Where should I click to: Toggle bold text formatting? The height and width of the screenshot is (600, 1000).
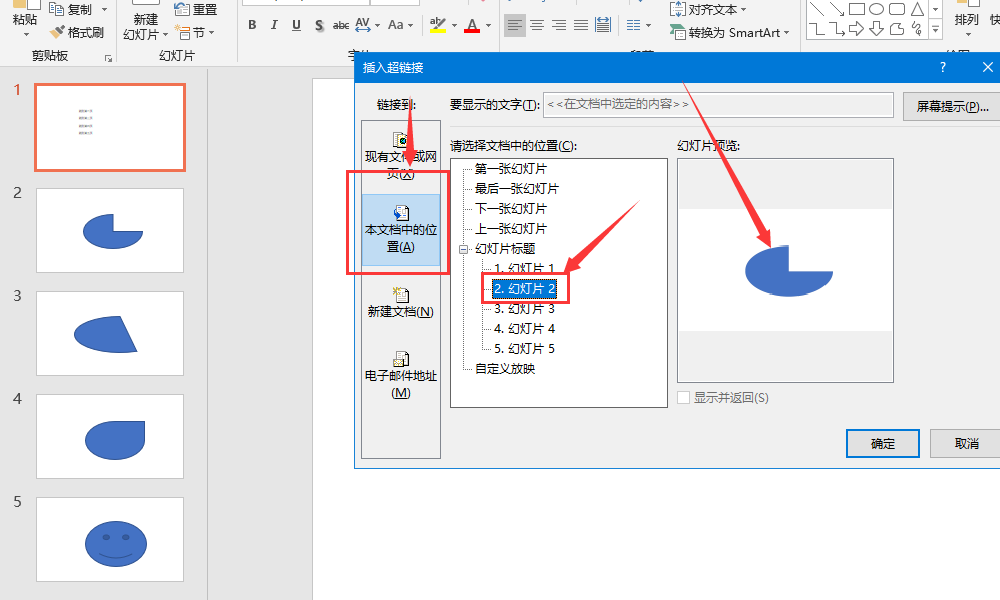pos(252,25)
